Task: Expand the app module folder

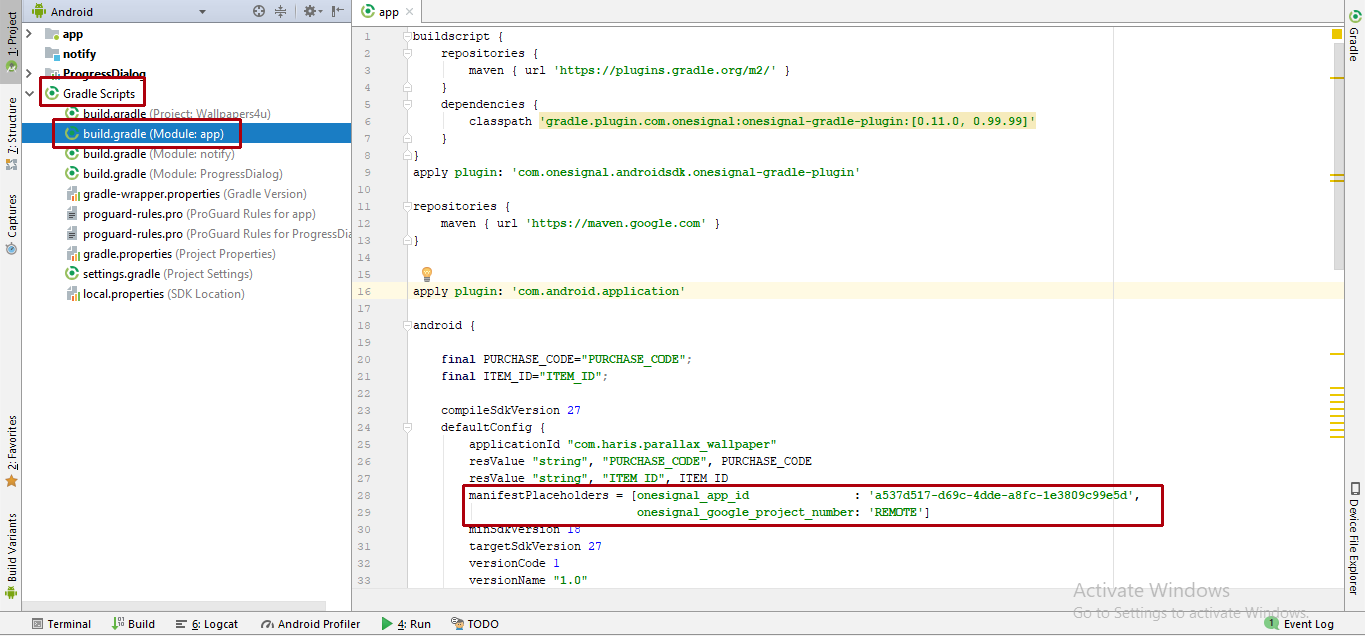Action: pos(29,34)
